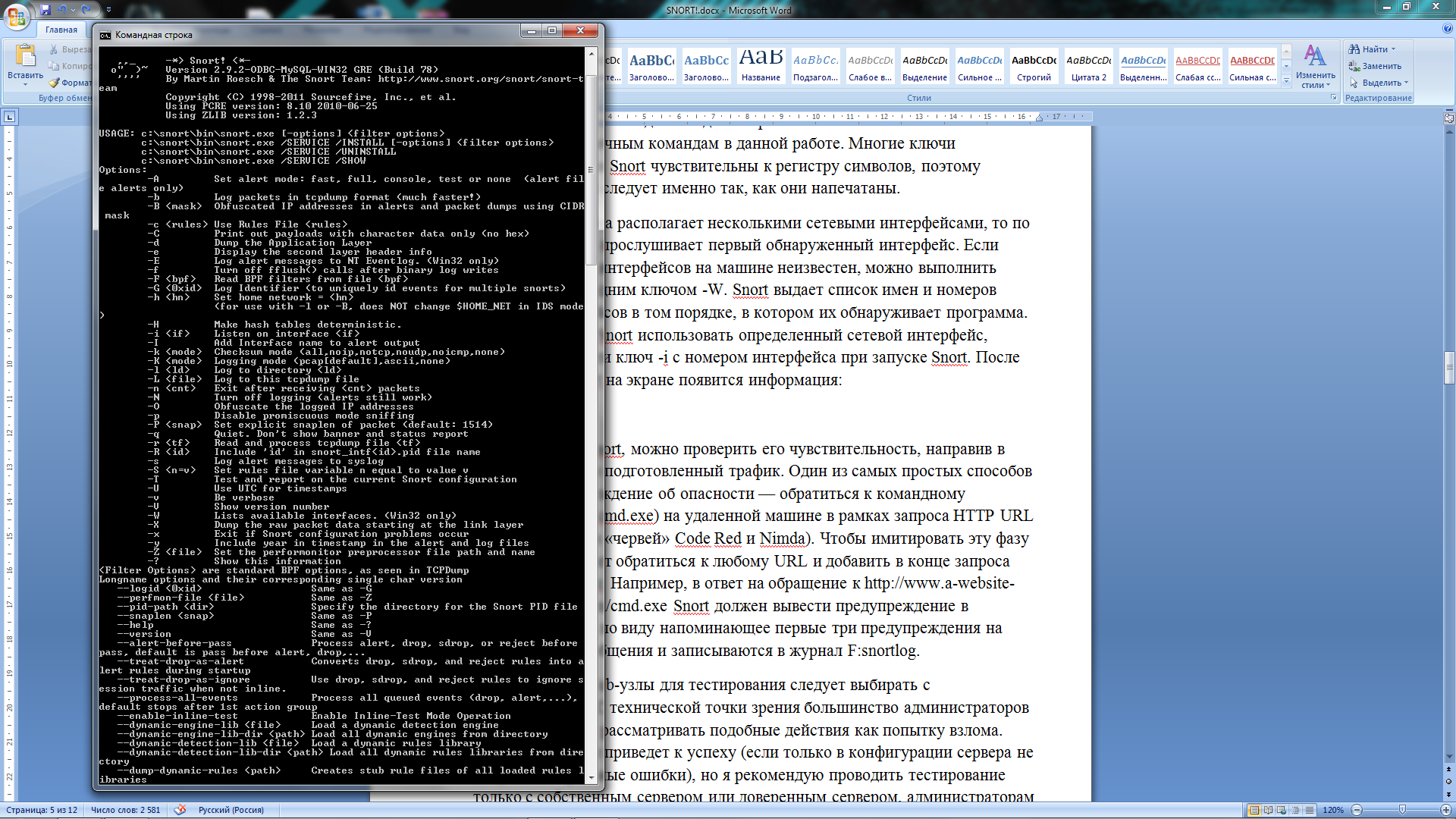Open the cmd window system menu icon
The width and height of the screenshot is (1456, 819).
pos(105,35)
